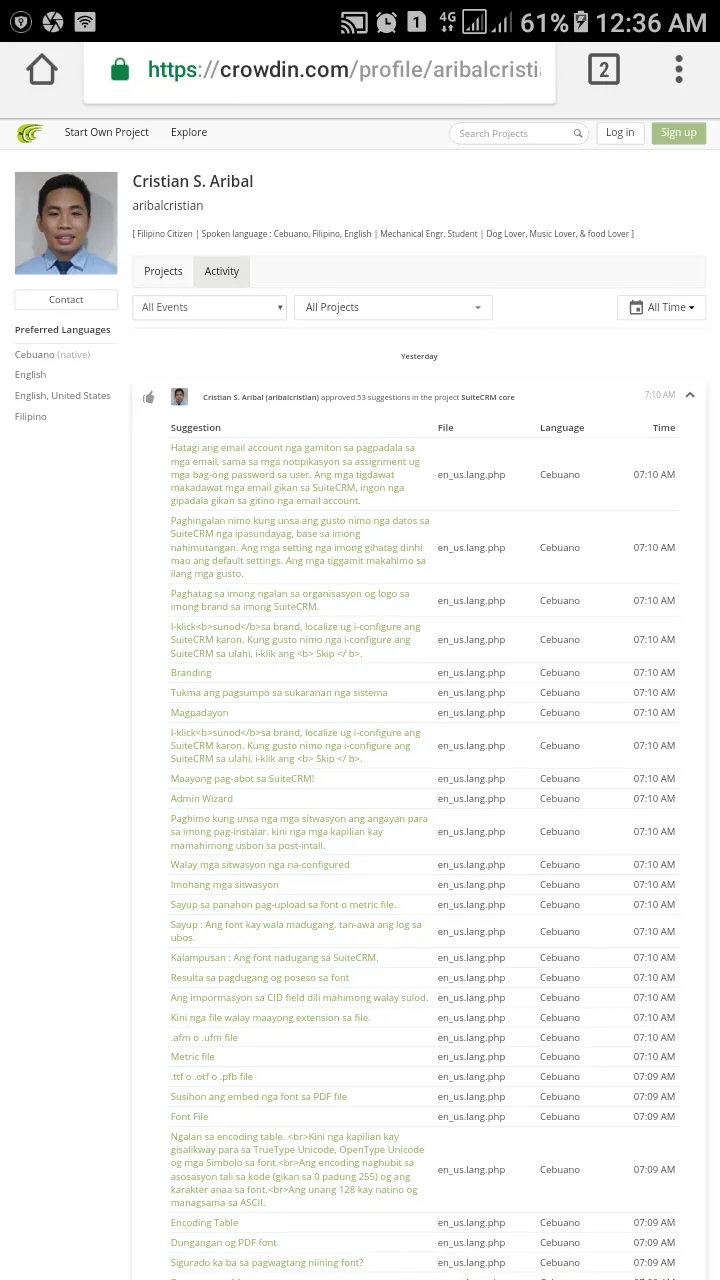The height and width of the screenshot is (1280, 720).
Task: Open the All Events dropdown
Action: (209, 307)
